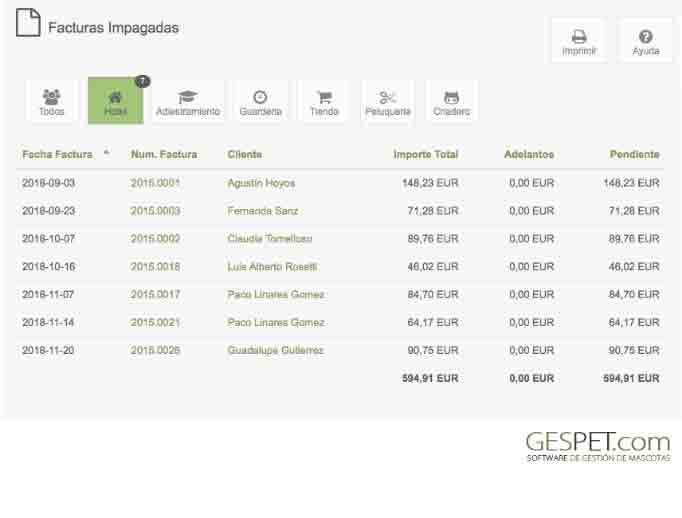Viewport: 682px width, 518px height.
Task: Open invoice 2015.0018 link
Action: click(x=155, y=267)
